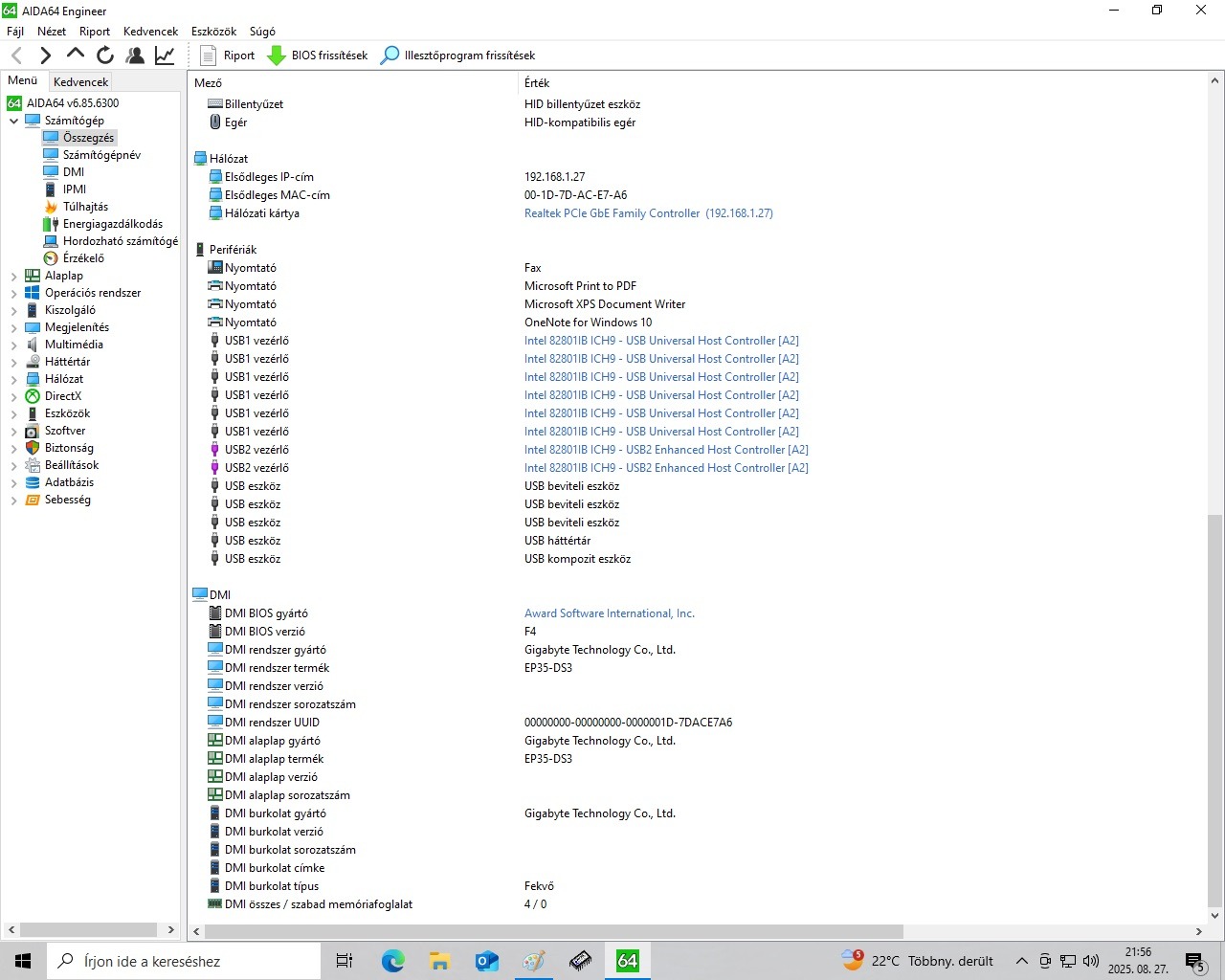This screenshot has width=1225, height=980.
Task: Expand the Operációs rendszer node
Action: click(13, 293)
